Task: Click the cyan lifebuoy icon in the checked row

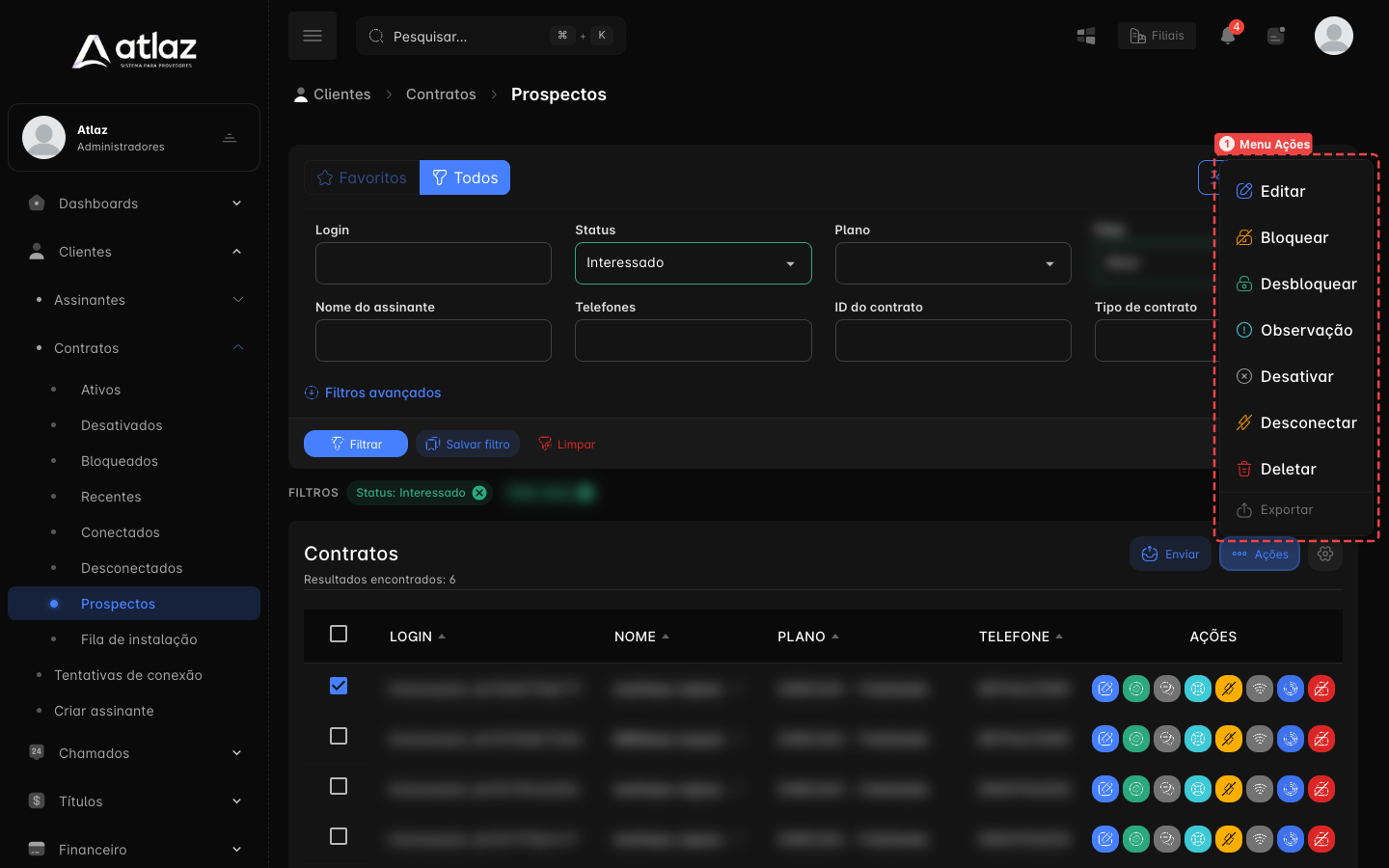Action: coord(1198,689)
